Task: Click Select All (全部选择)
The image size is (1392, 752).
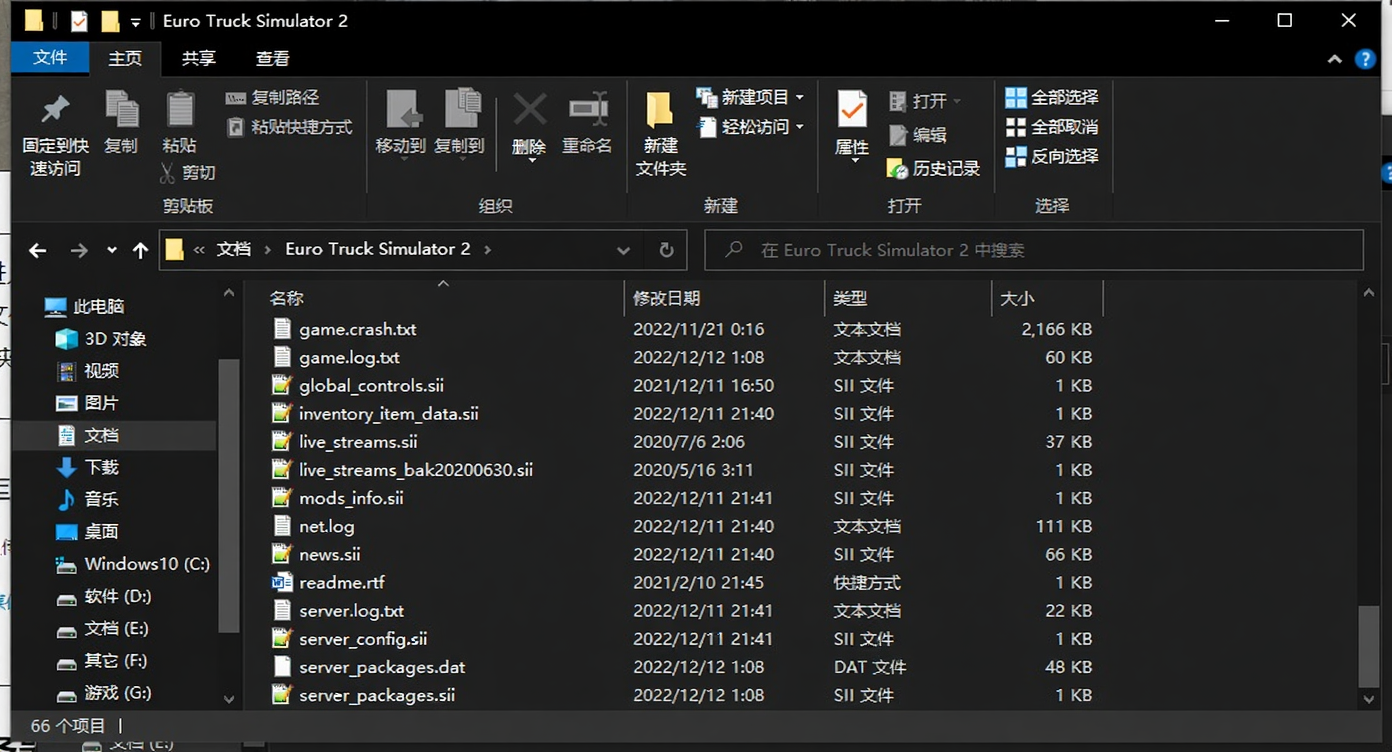Action: coord(1052,97)
